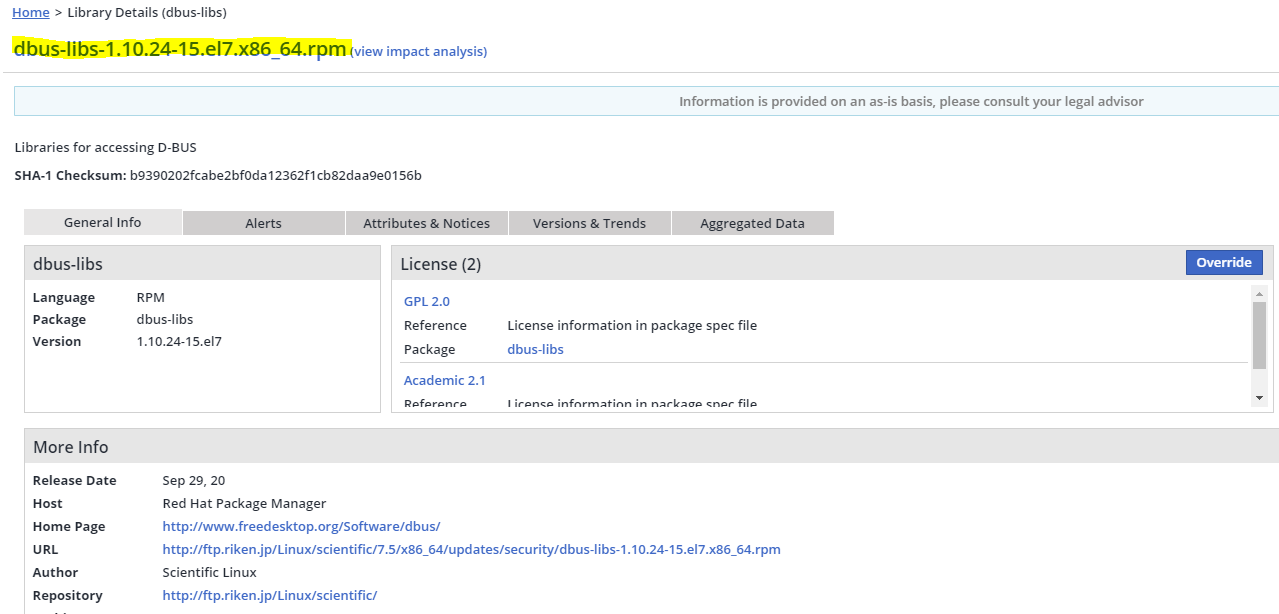Open the ftp.riken.jp RPM URL link

(x=471, y=549)
